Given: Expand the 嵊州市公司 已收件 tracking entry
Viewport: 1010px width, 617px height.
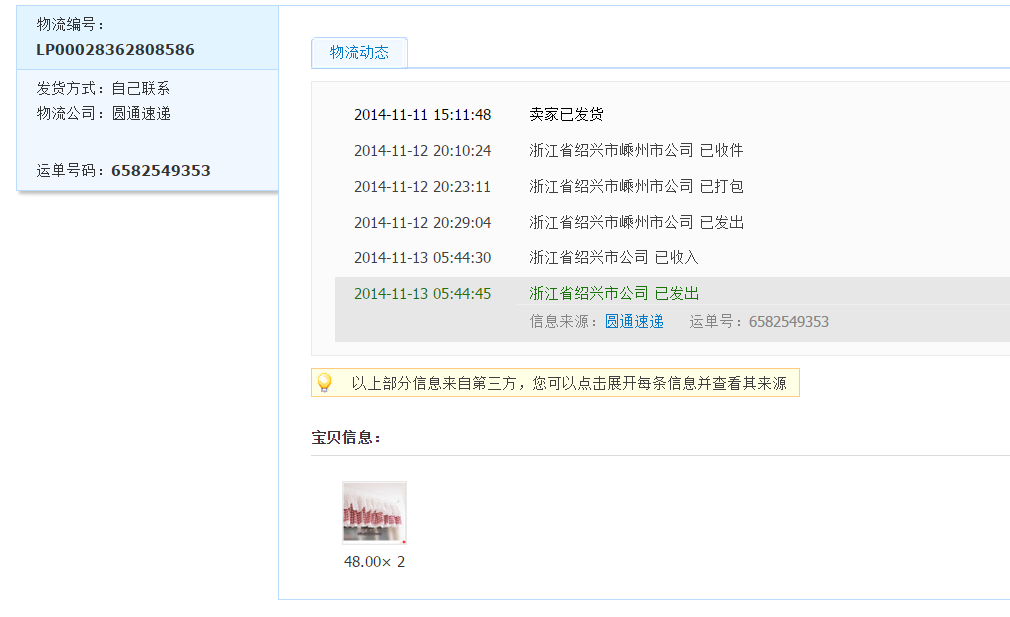Looking at the screenshot, I should tap(636, 151).
